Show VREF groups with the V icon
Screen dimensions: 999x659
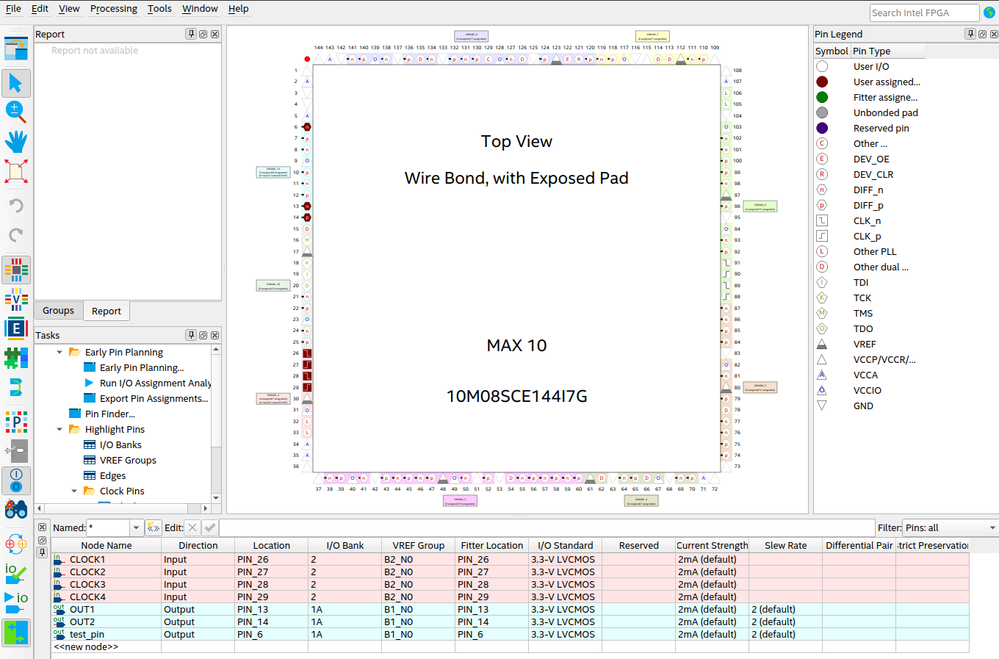16,300
